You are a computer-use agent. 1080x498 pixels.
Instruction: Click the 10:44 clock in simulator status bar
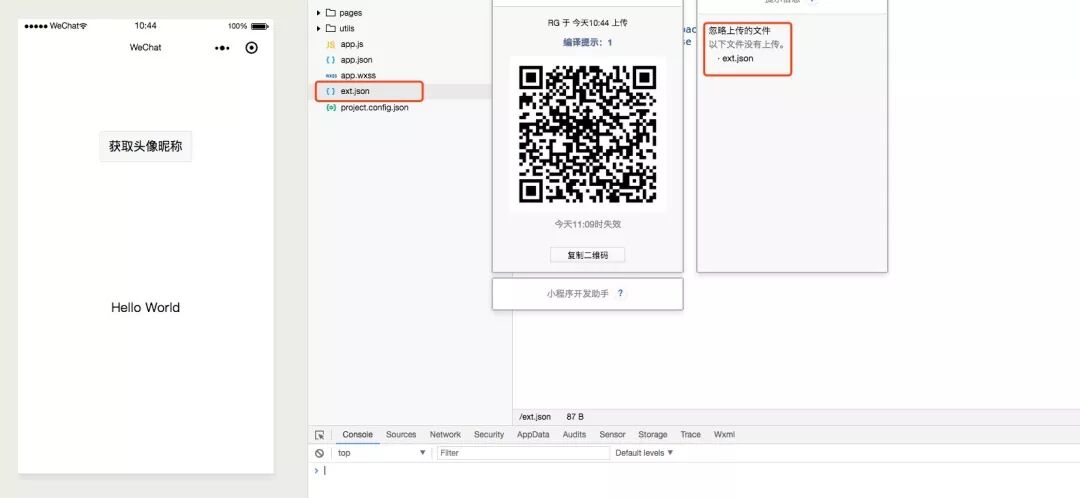pyautogui.click(x=145, y=26)
